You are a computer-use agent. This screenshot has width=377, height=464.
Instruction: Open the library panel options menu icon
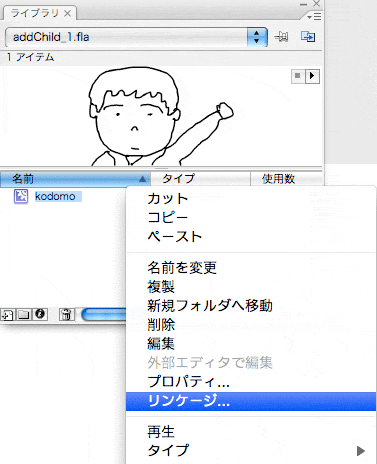tap(314, 16)
